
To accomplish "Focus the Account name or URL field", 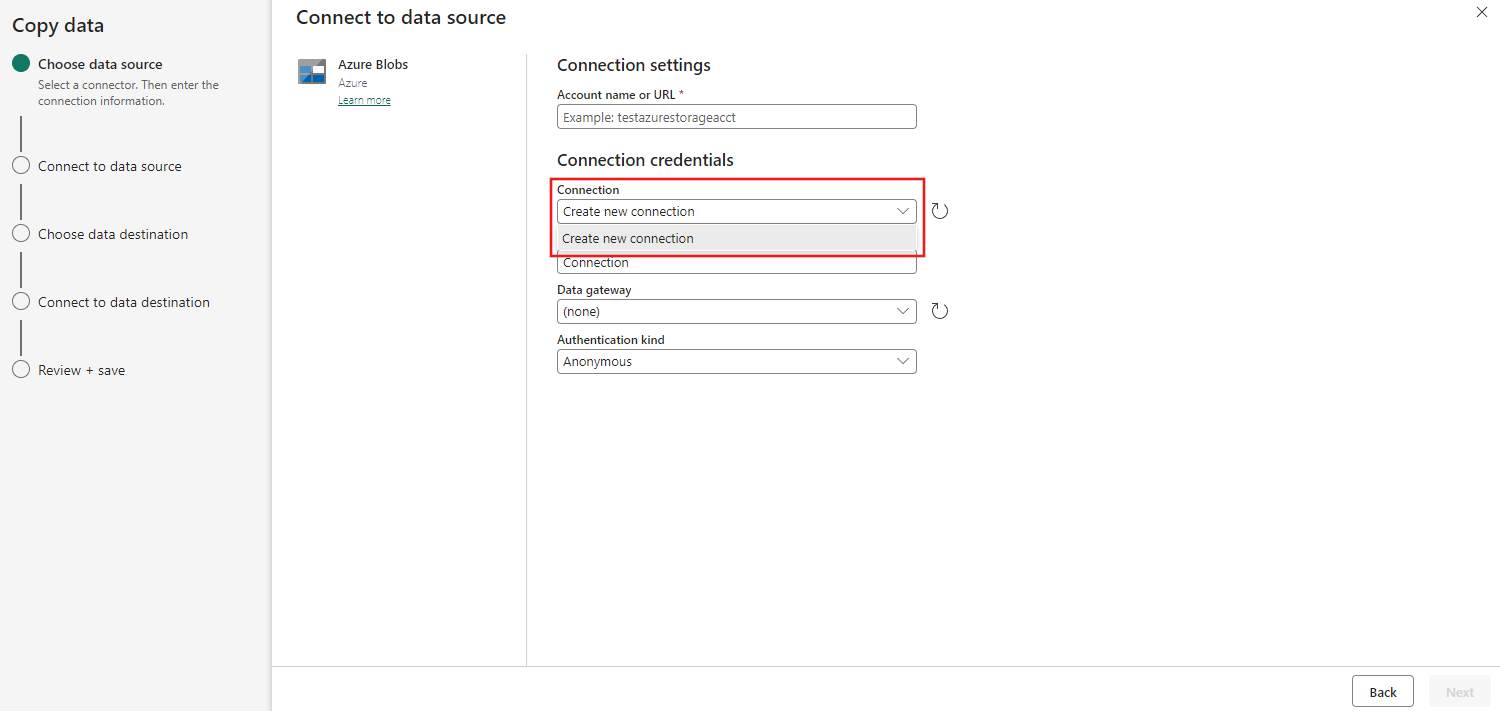I will point(736,117).
